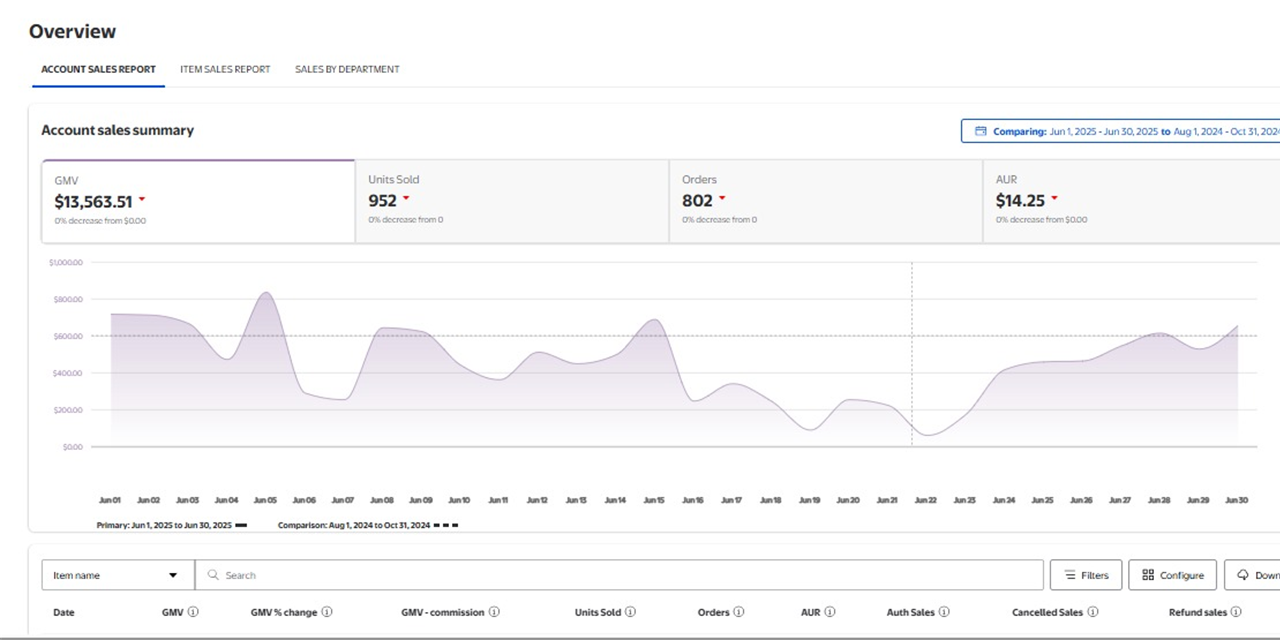Focus the Search input field
The height and width of the screenshot is (640, 1280).
619,575
